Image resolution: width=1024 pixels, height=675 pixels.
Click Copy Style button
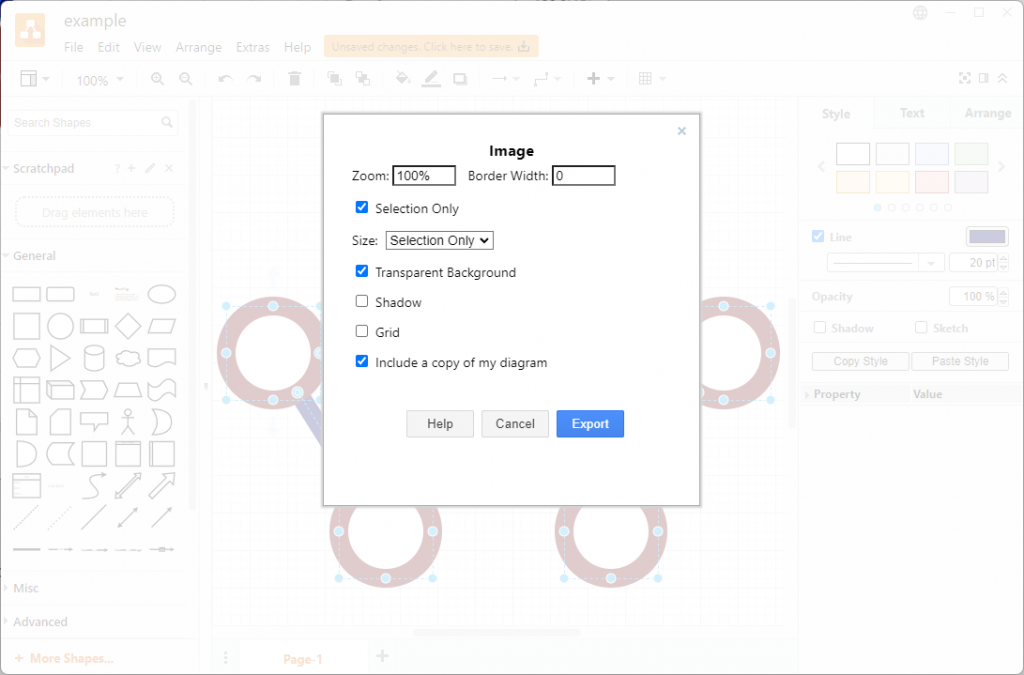click(860, 361)
